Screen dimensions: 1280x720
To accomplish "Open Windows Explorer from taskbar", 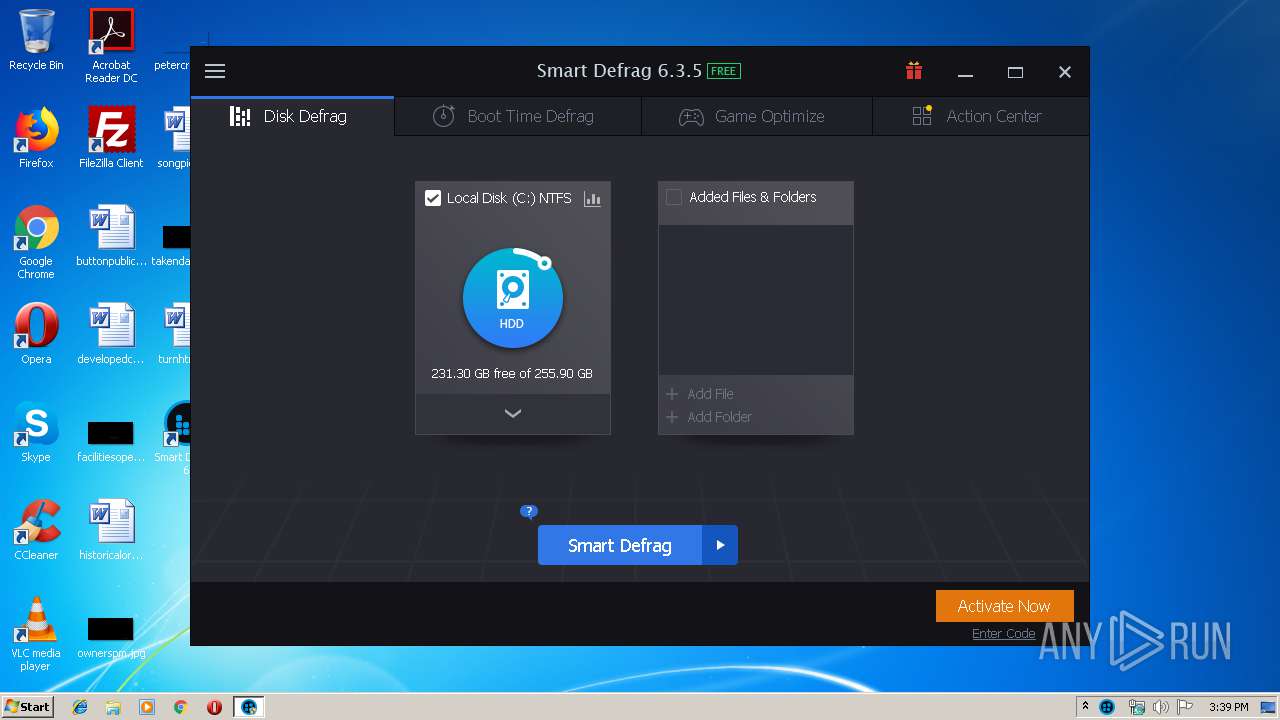I will point(113,707).
